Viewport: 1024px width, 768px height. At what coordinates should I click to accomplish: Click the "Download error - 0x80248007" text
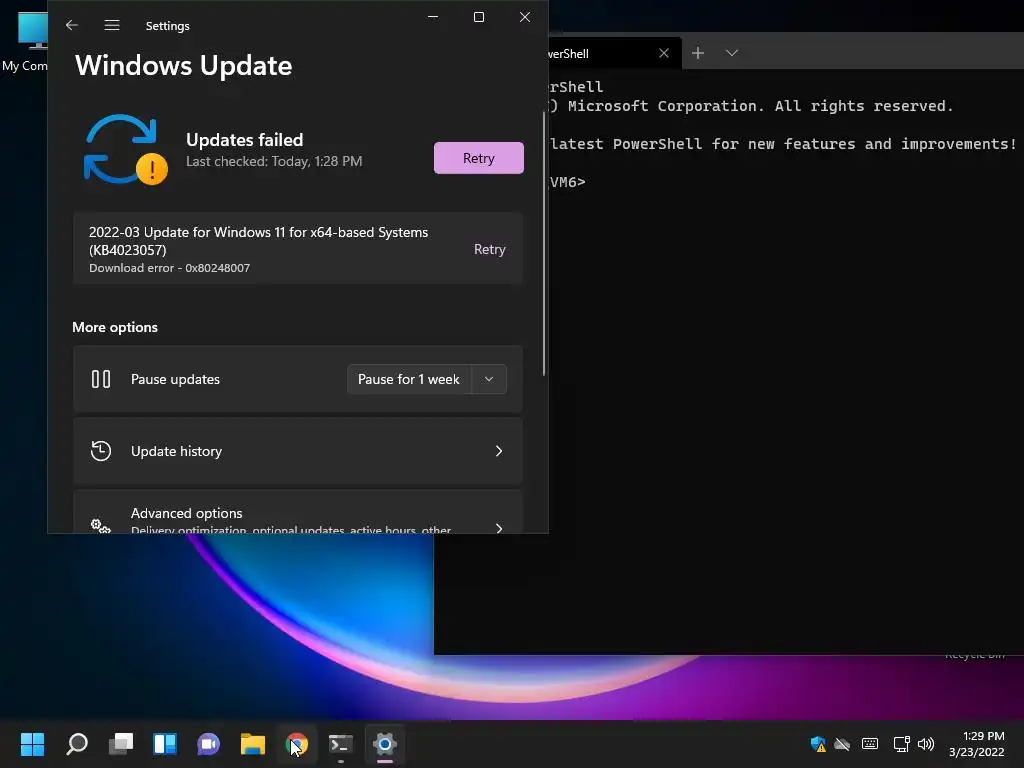169,268
